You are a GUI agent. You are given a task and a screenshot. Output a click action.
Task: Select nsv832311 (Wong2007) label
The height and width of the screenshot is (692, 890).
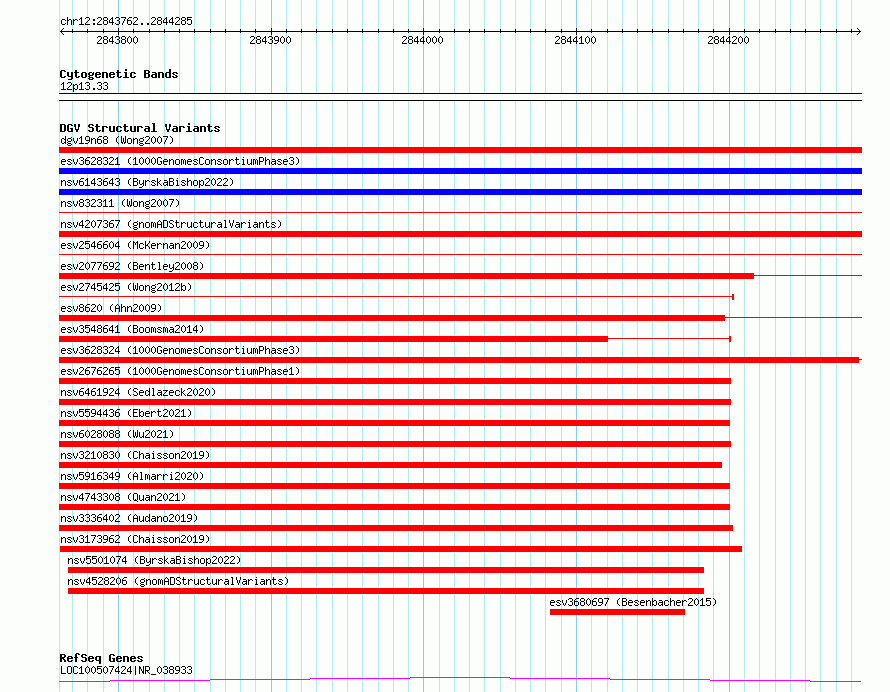(120, 203)
